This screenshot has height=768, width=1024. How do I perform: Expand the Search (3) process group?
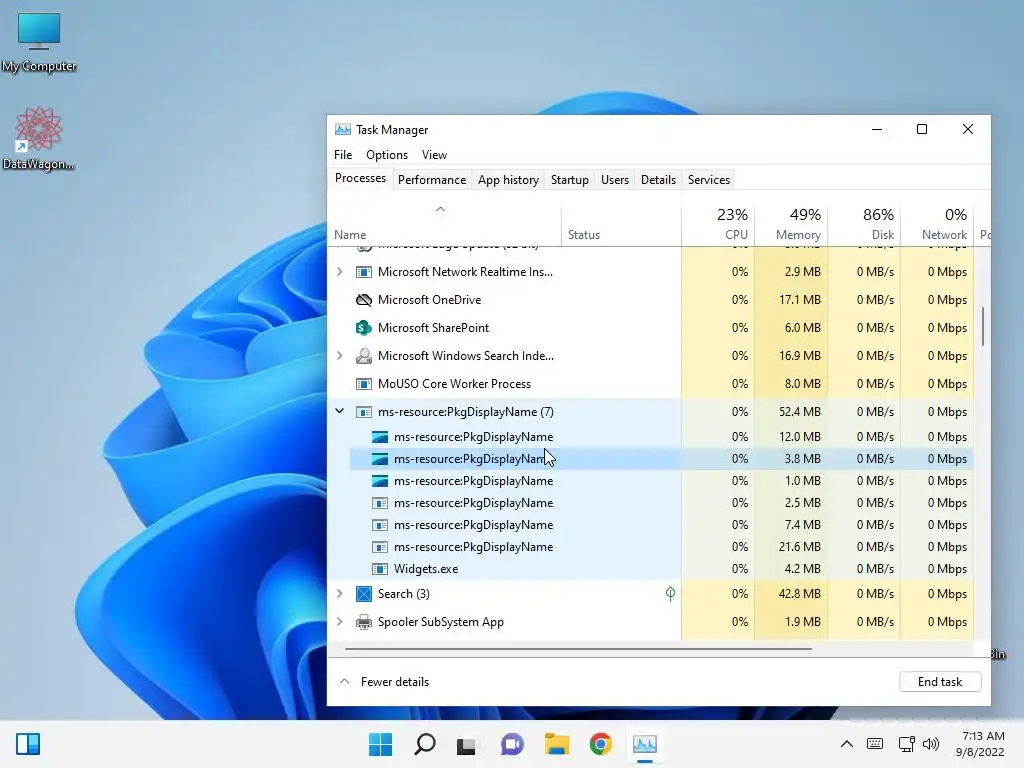(340, 594)
